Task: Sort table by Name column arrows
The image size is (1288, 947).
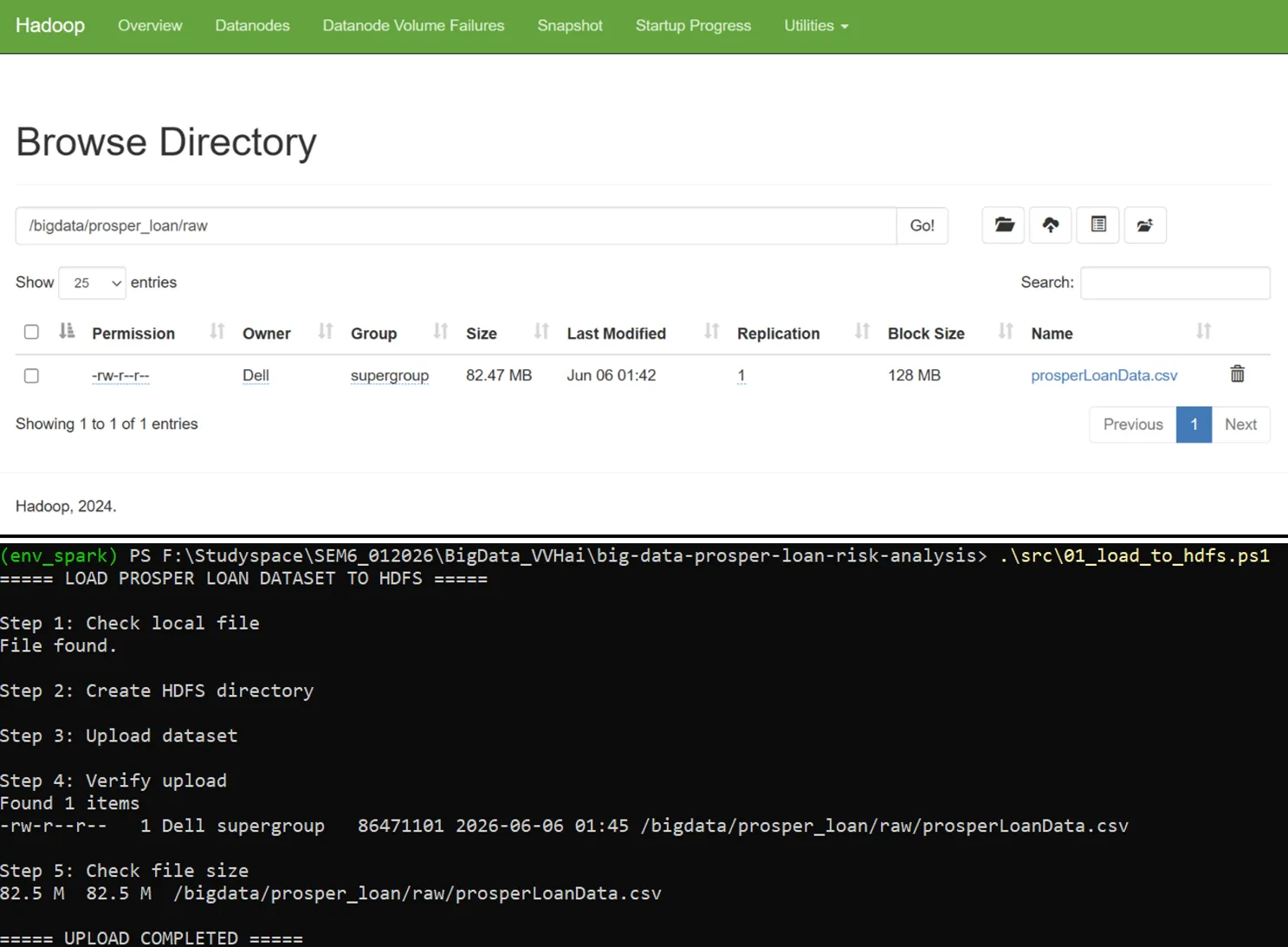Action: (1204, 331)
